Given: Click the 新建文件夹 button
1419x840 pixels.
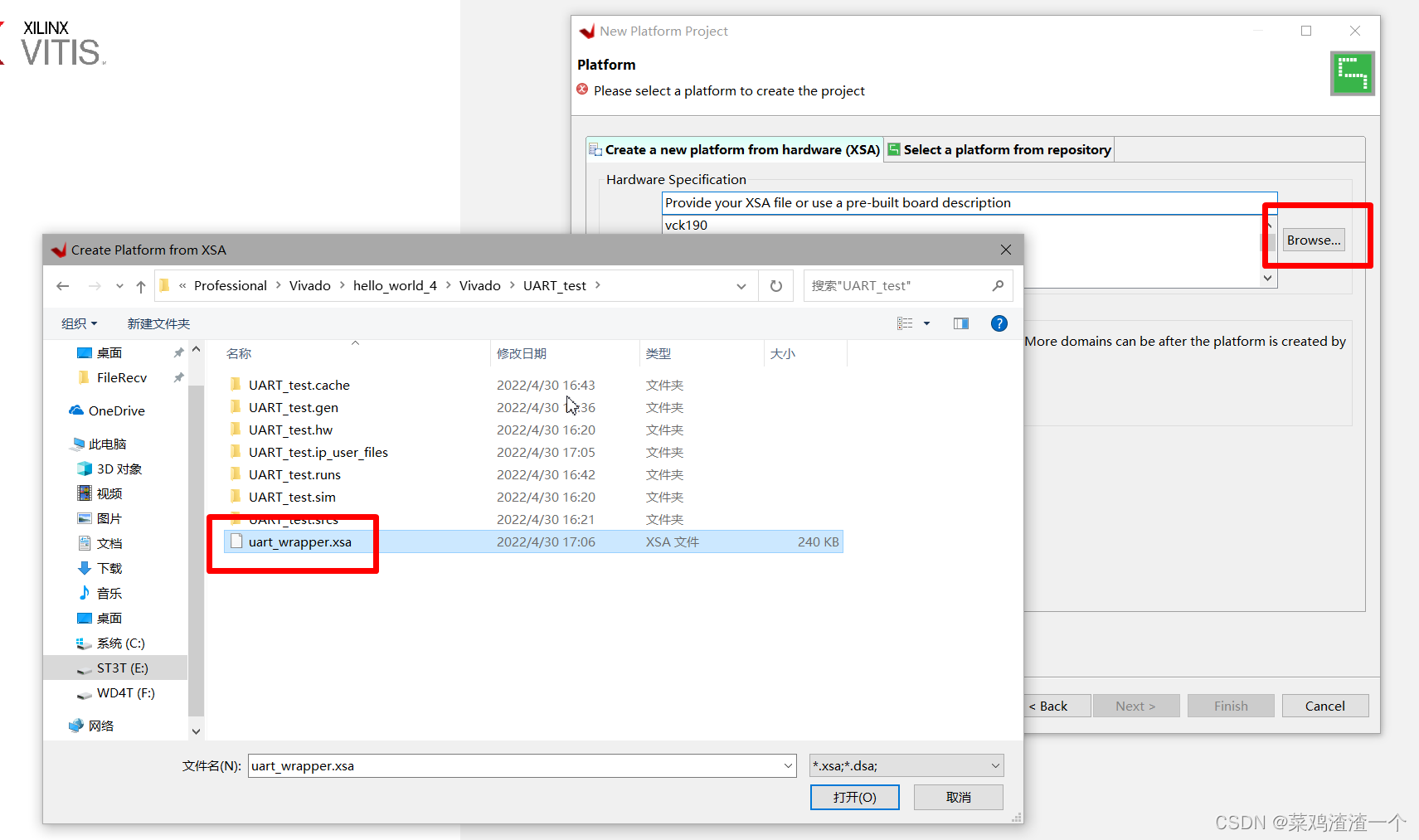Looking at the screenshot, I should click(x=158, y=323).
